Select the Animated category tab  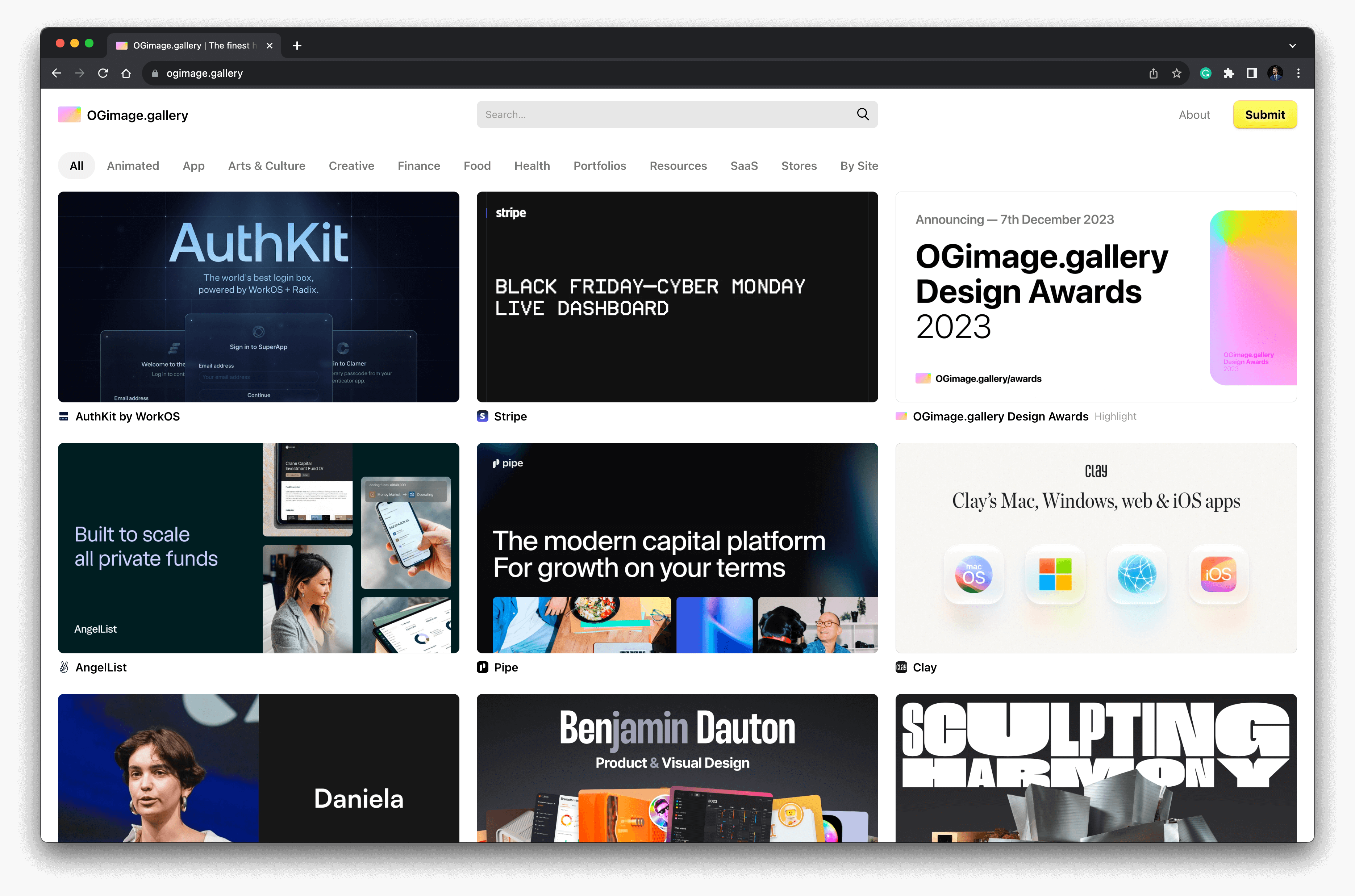pos(133,166)
